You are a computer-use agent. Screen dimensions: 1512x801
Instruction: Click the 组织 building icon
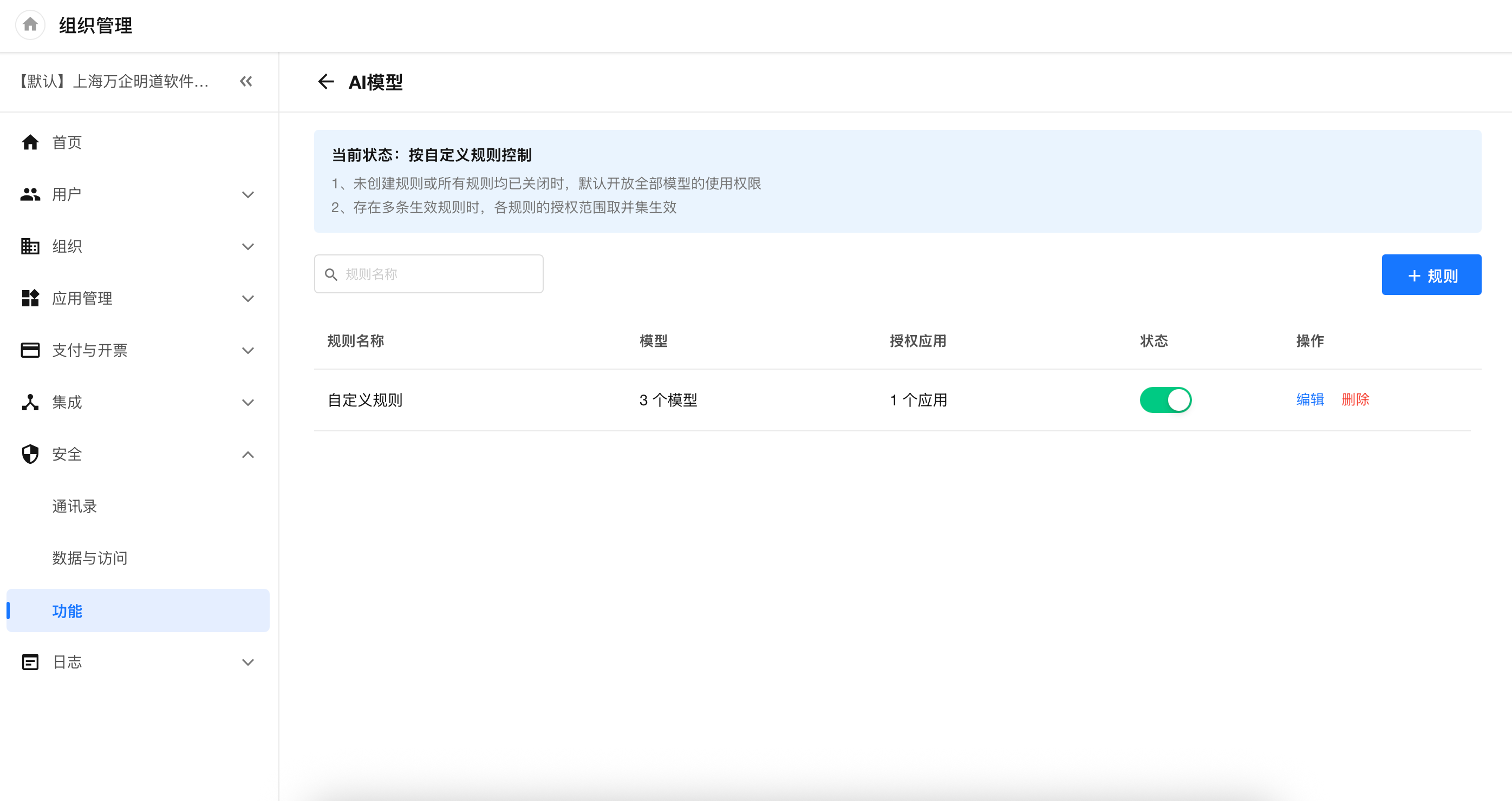coord(30,246)
